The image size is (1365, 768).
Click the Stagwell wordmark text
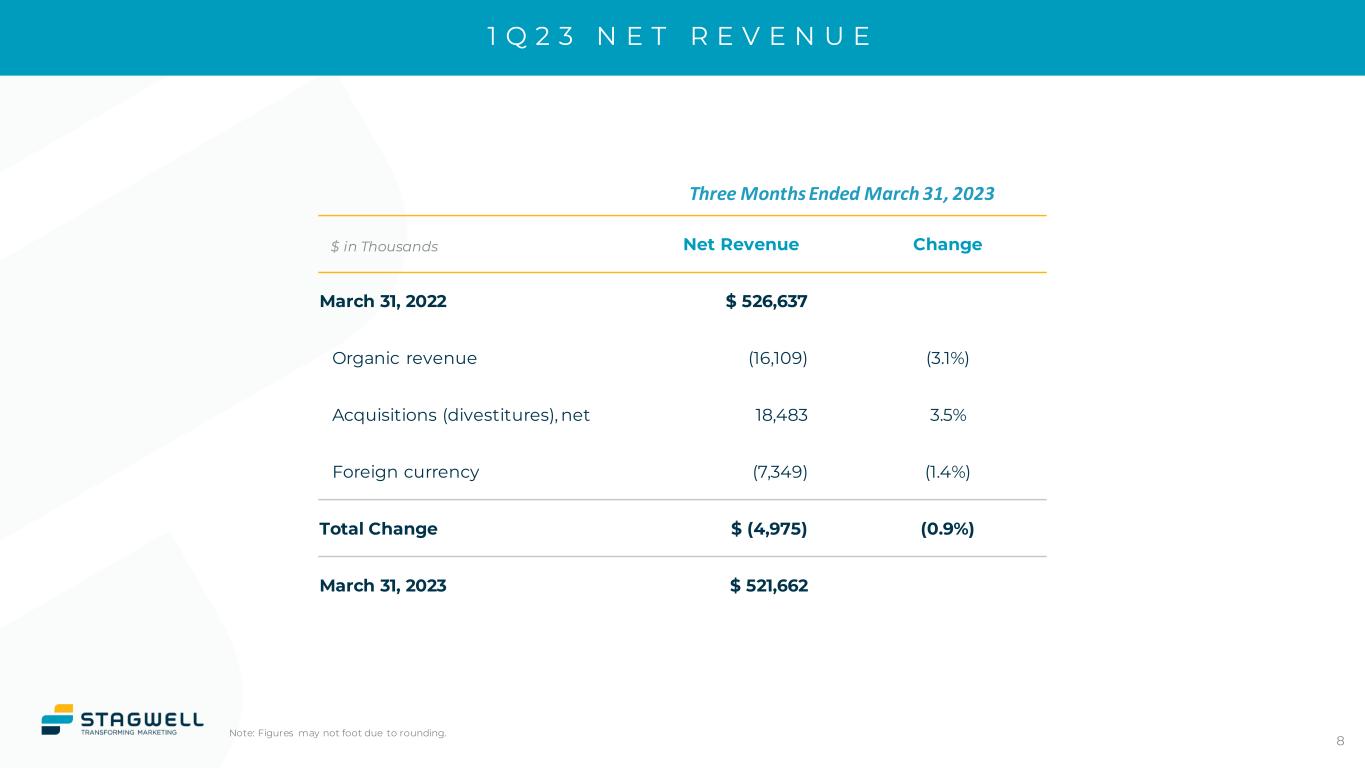pos(141,719)
